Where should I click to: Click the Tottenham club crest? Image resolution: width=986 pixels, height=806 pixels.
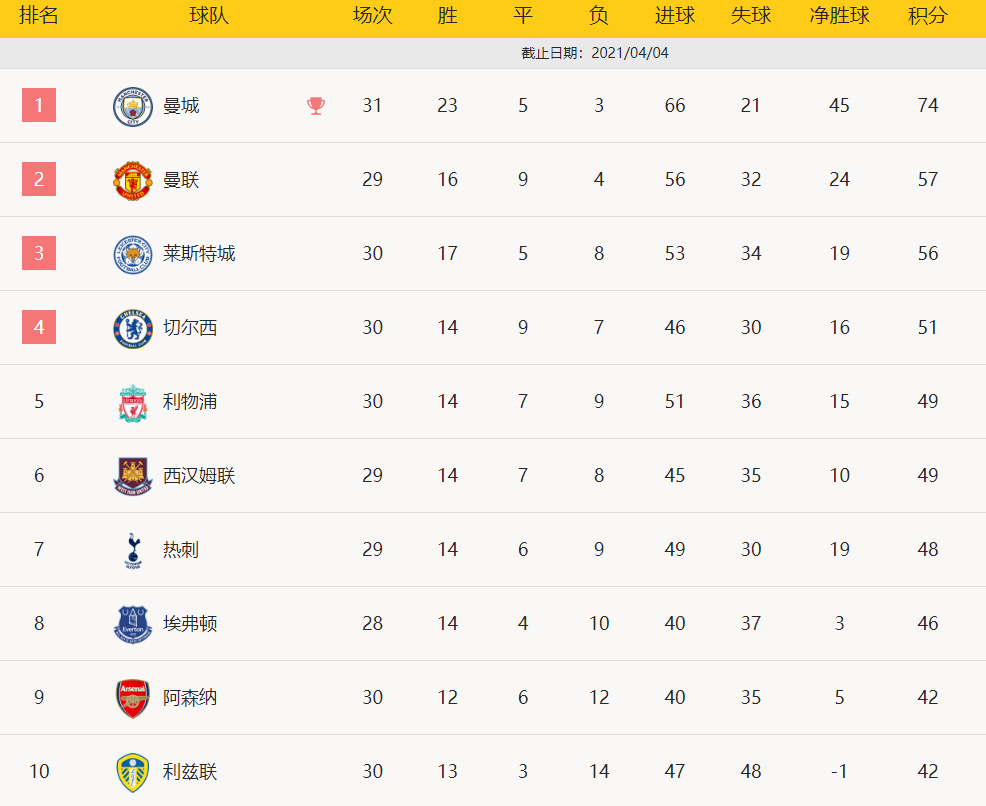tap(132, 550)
